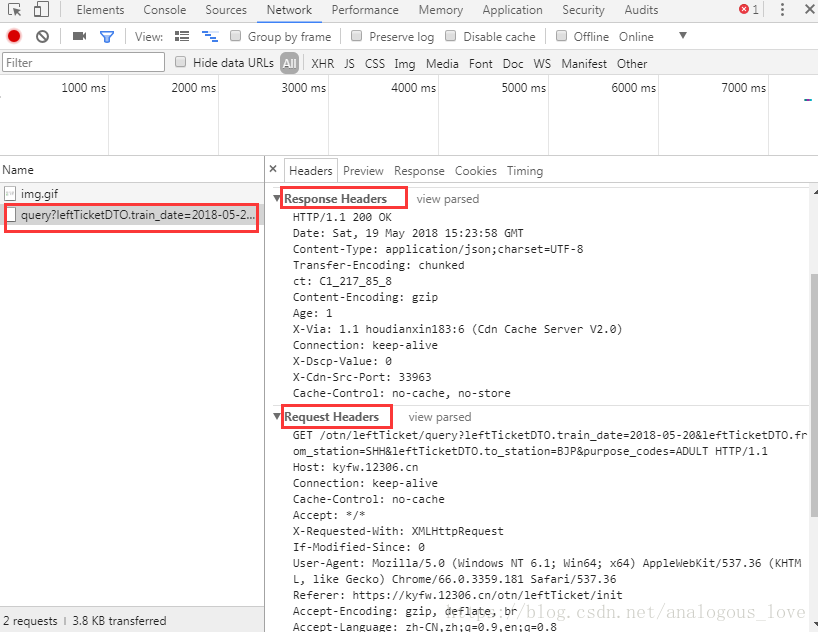Viewport: 818px width, 632px height.
Task: Toggle the device toolbar icon
Action: click(x=41, y=9)
